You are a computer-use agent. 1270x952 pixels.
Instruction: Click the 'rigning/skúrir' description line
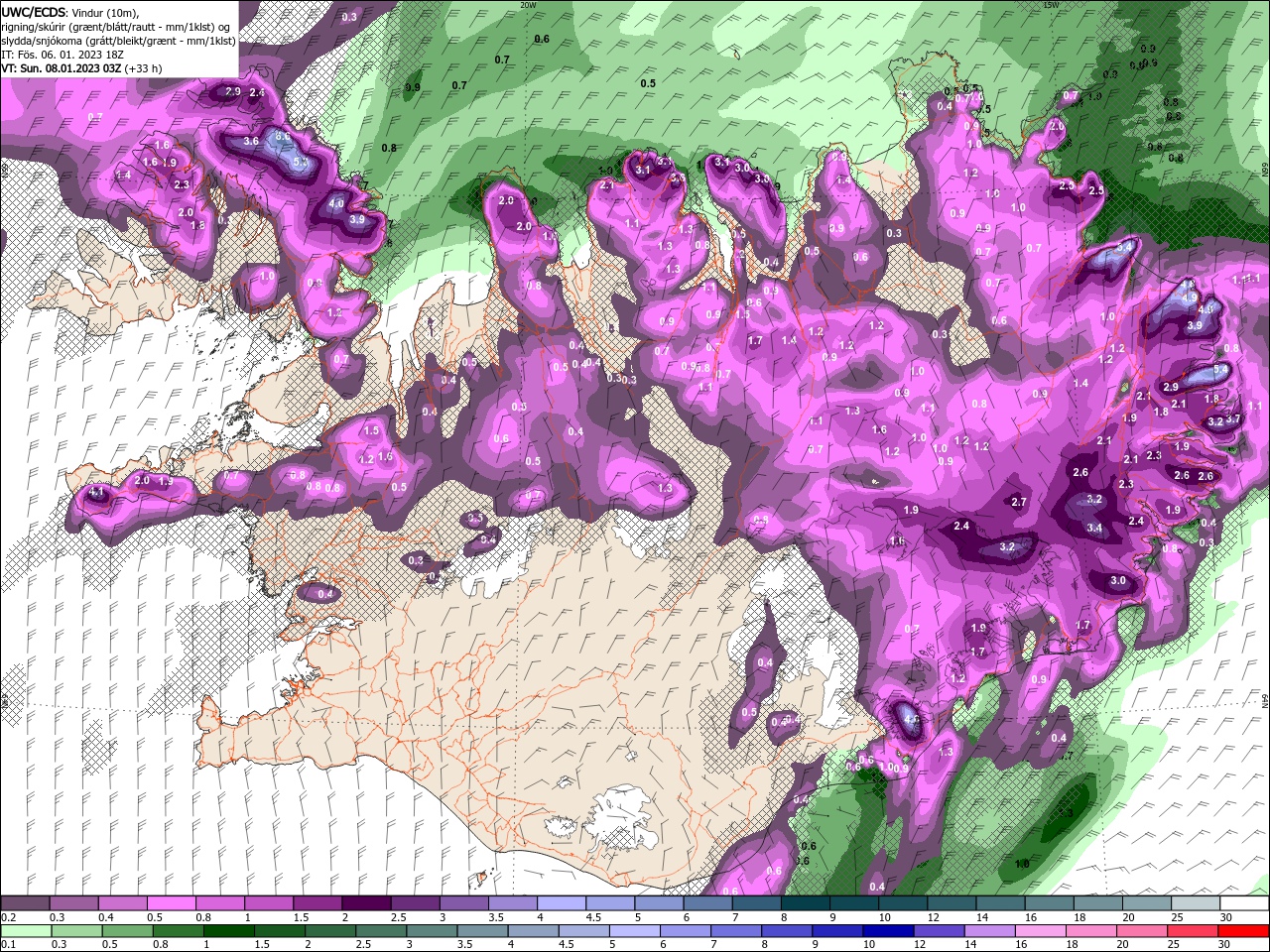pos(115,27)
